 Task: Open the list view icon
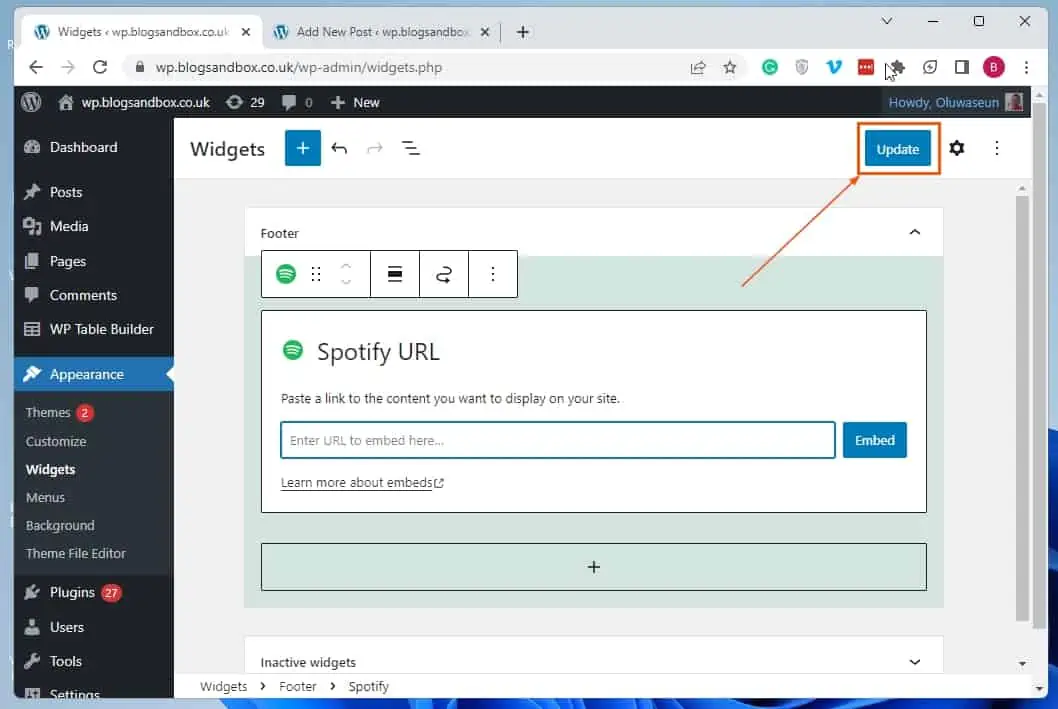[x=410, y=148]
